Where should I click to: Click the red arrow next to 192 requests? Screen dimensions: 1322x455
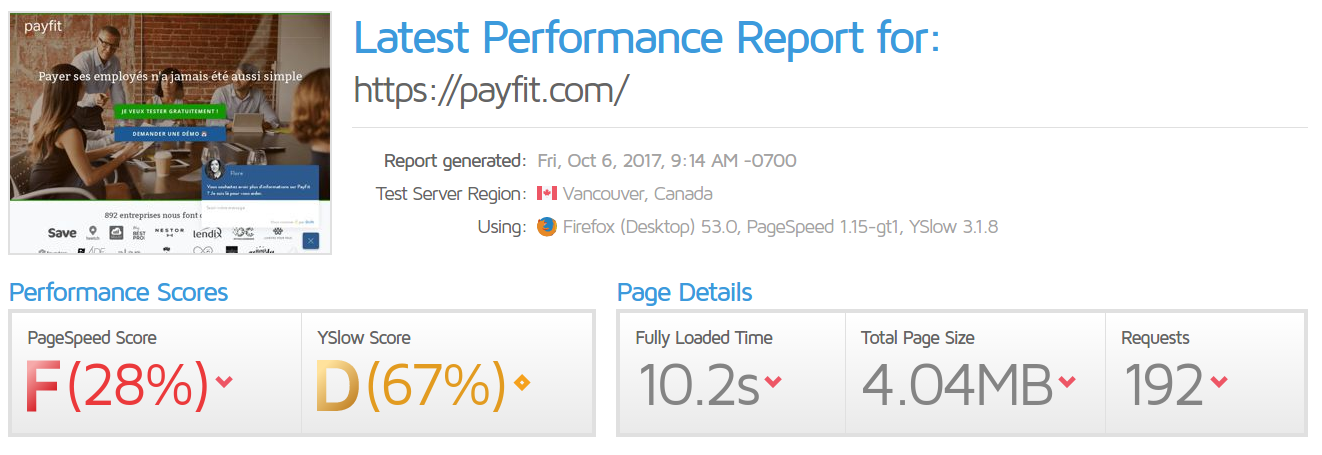1218,382
